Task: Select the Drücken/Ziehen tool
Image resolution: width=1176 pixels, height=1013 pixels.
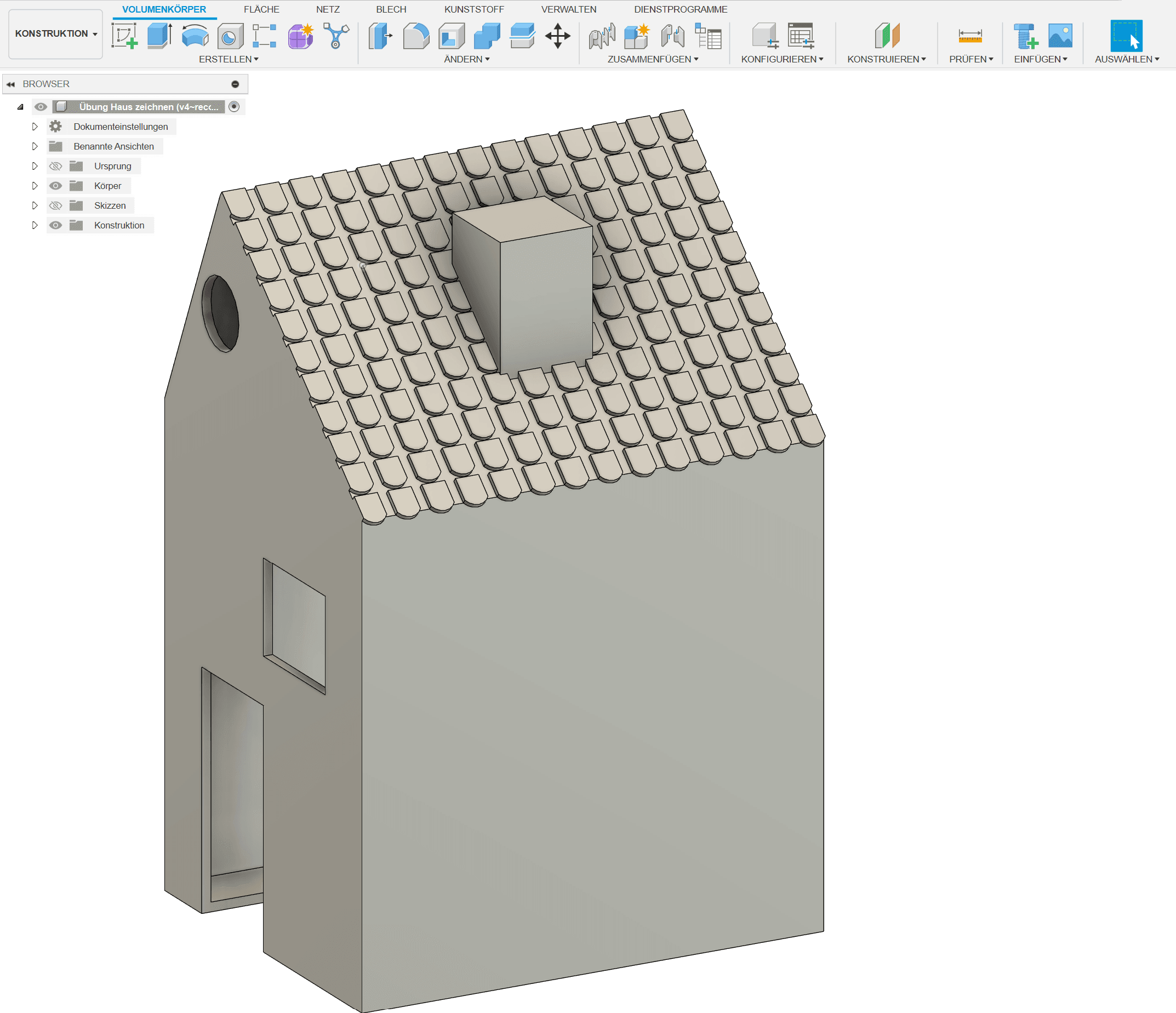Action: point(380,35)
